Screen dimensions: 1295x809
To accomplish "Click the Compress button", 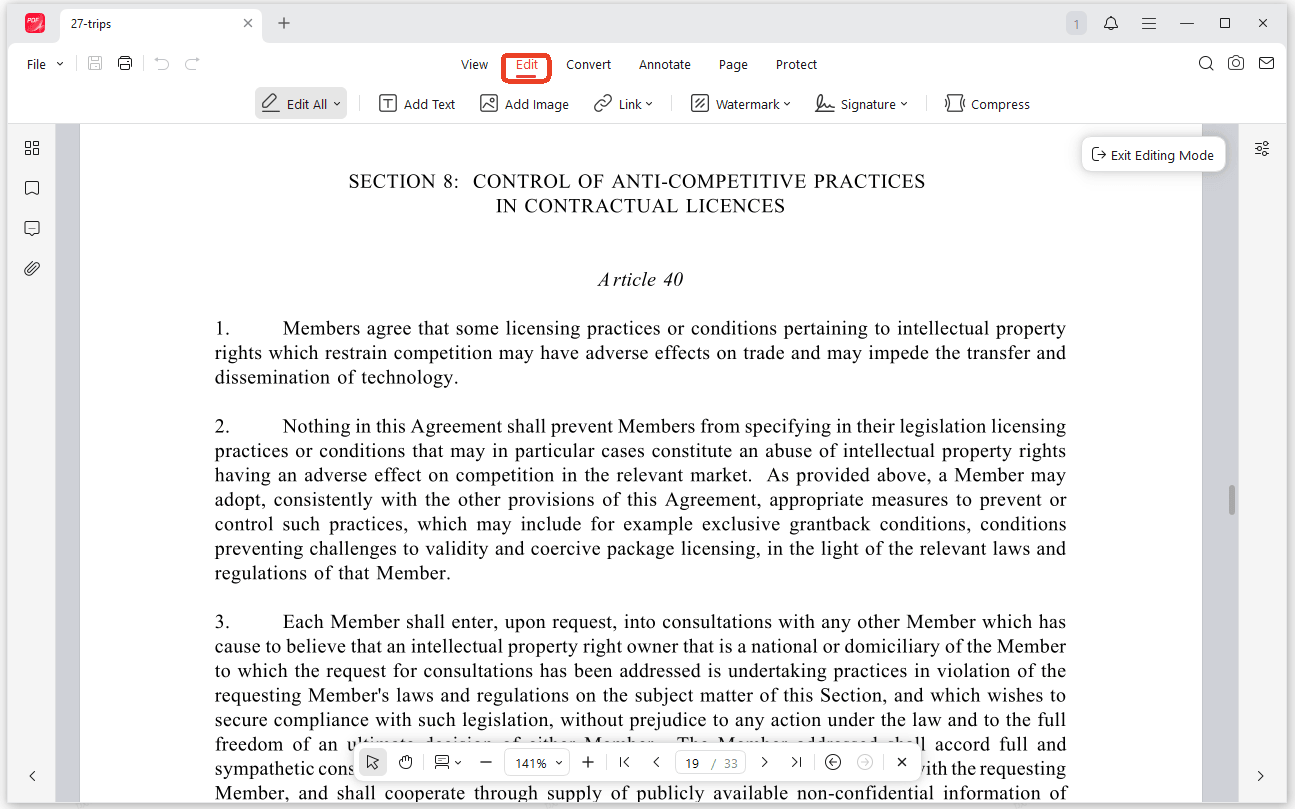I will 987,104.
